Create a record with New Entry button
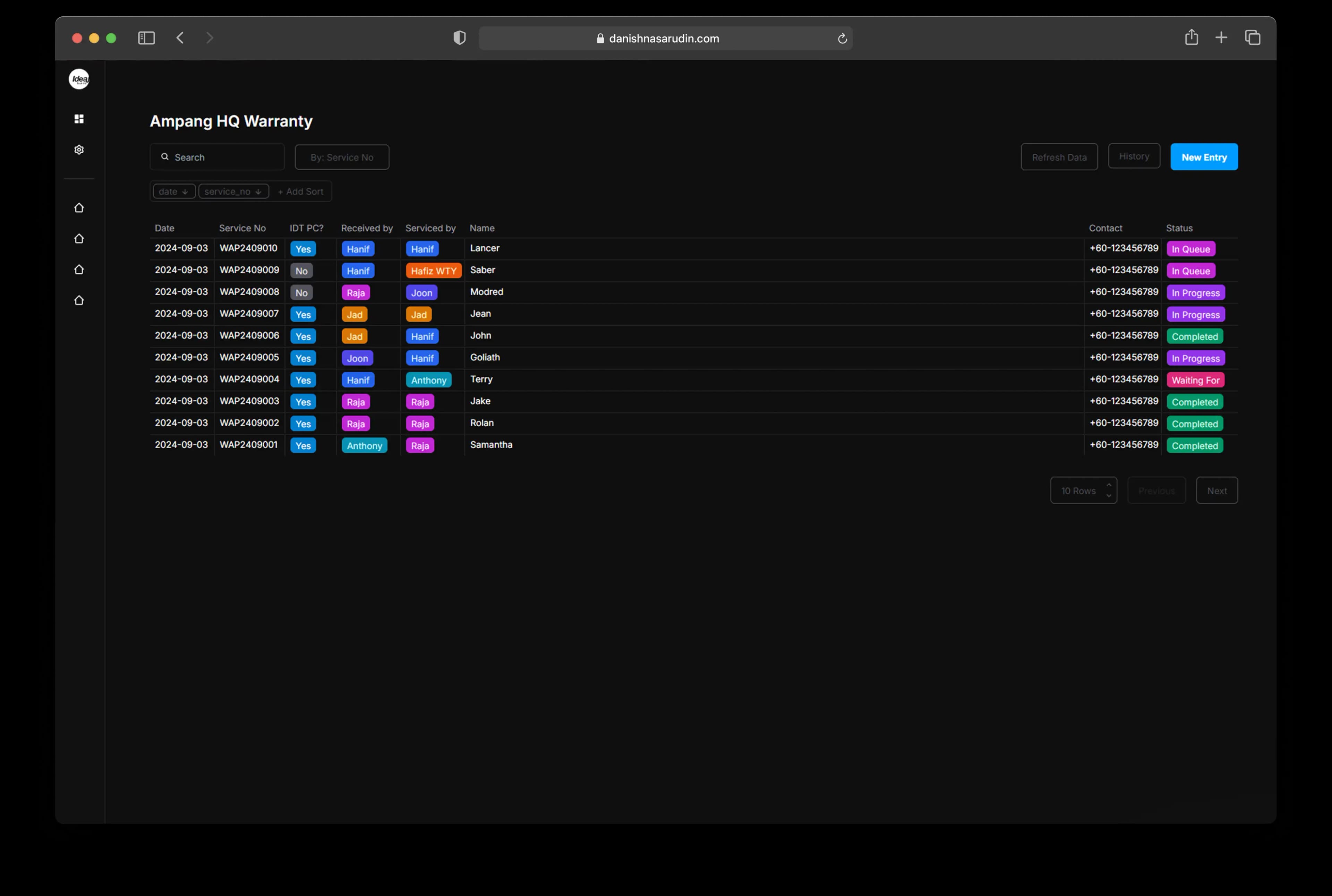Viewport: 1332px width, 896px height. coord(1204,157)
